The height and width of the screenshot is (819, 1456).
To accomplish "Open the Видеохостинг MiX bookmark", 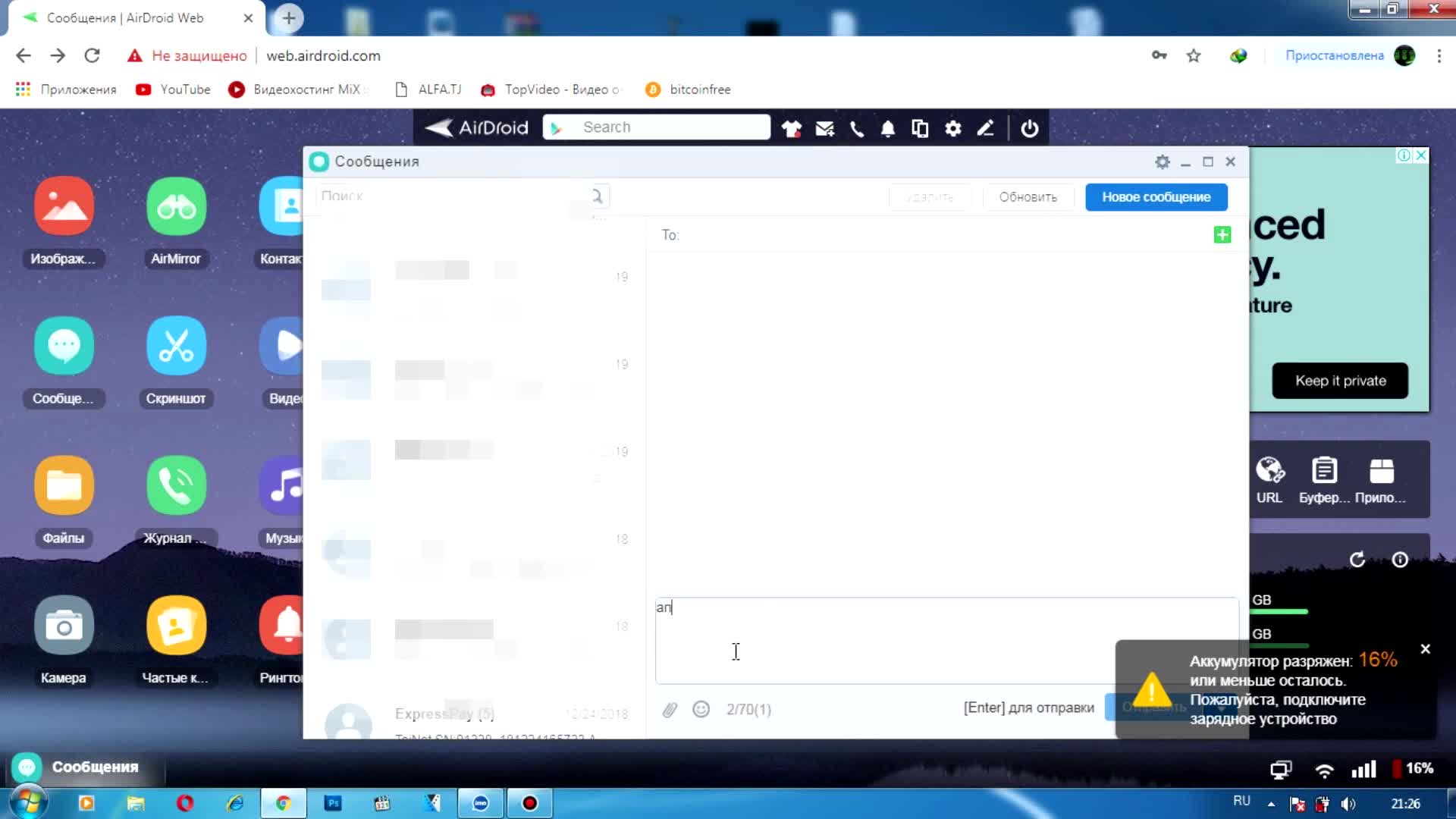I will point(298,89).
